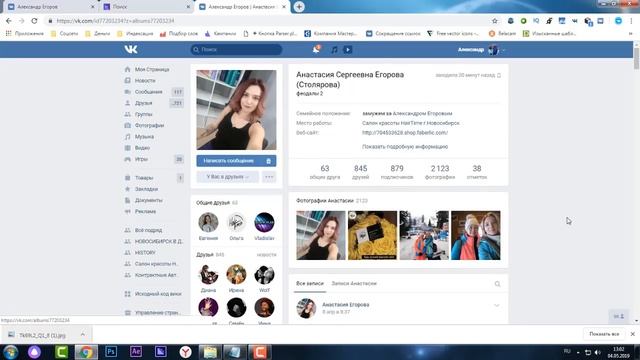Open mutual friend Ольга's avatar
Image resolution: width=640 pixels, height=360 pixels.
pyautogui.click(x=236, y=222)
